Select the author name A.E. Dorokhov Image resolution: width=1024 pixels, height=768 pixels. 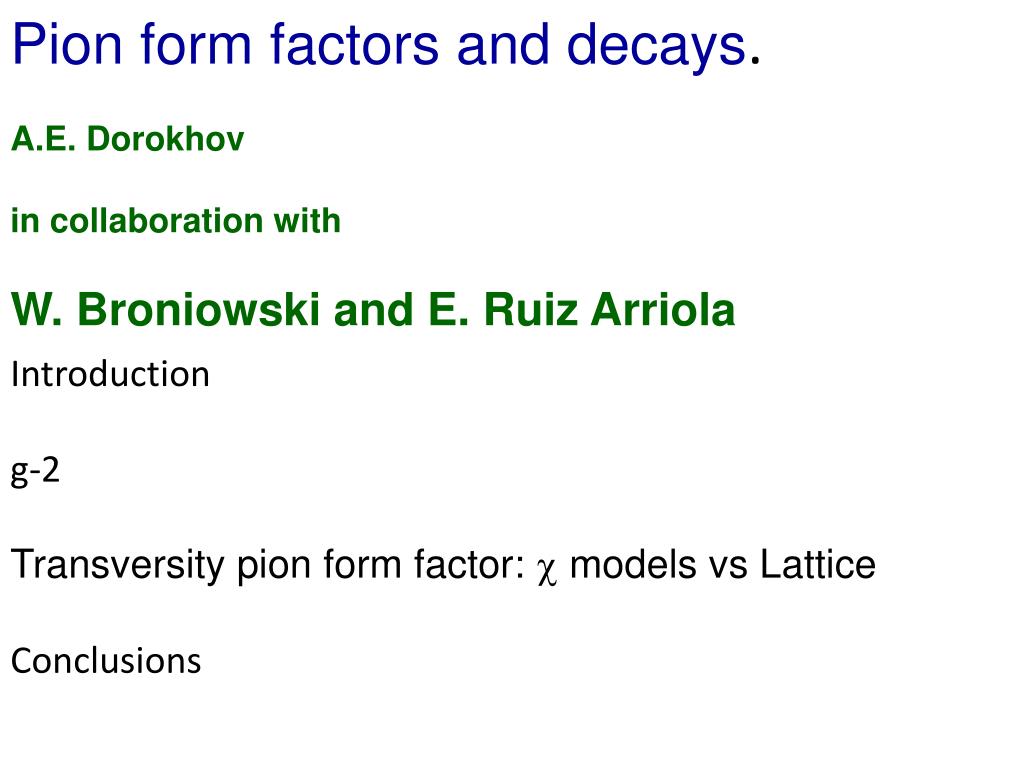click(127, 138)
